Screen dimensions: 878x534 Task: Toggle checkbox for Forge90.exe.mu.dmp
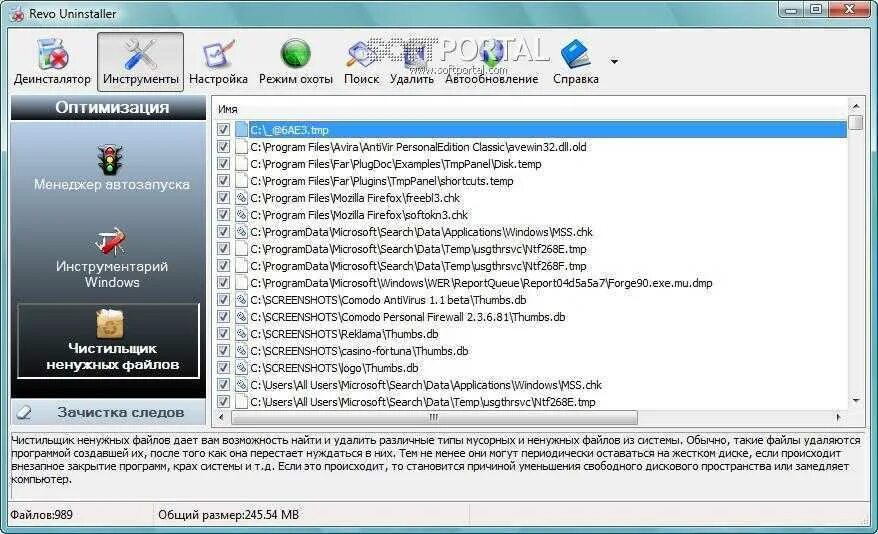tap(223, 283)
